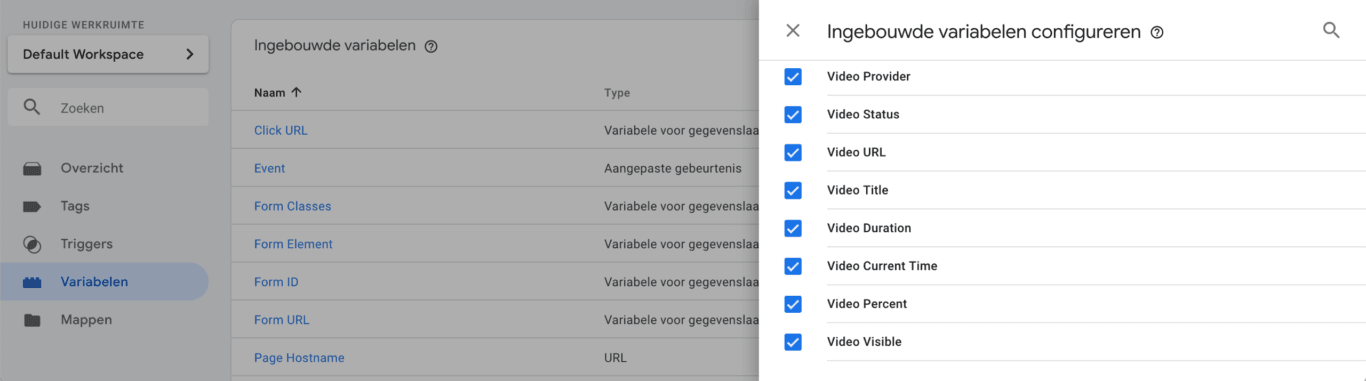
Task: Click the Triggers sidebar icon
Action: [33, 244]
